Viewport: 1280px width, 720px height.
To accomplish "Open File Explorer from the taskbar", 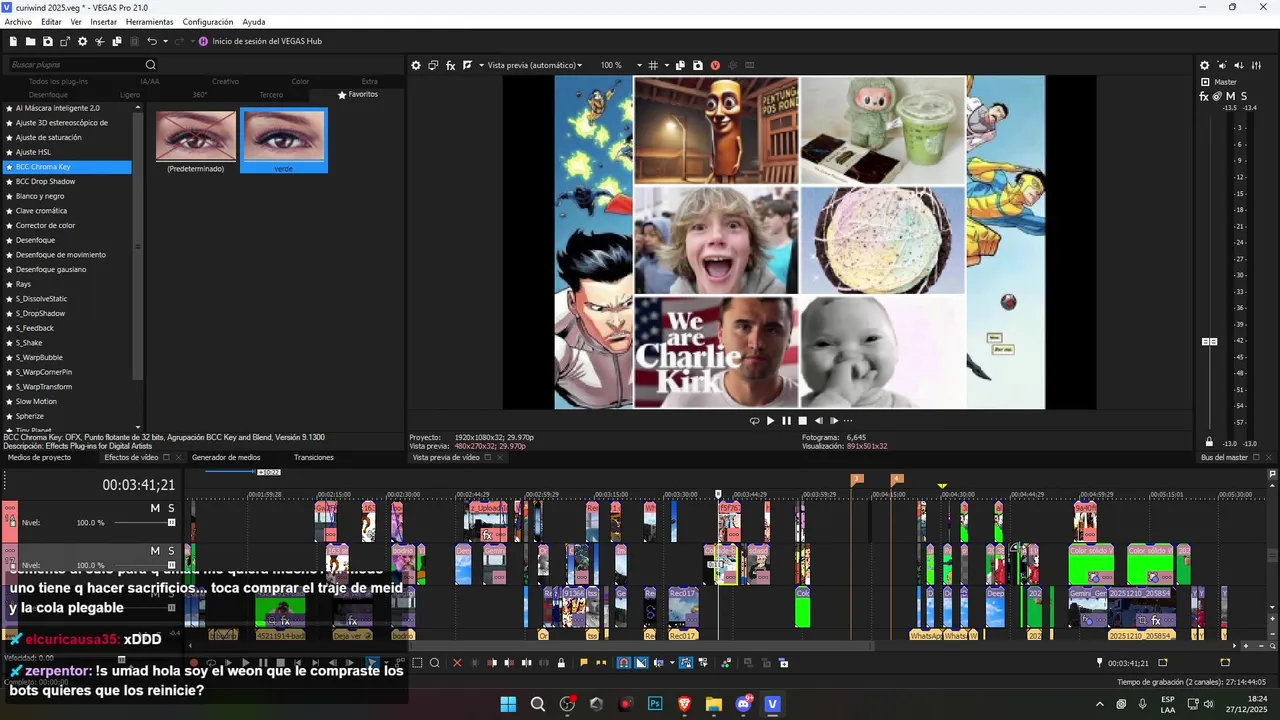I will [714, 704].
